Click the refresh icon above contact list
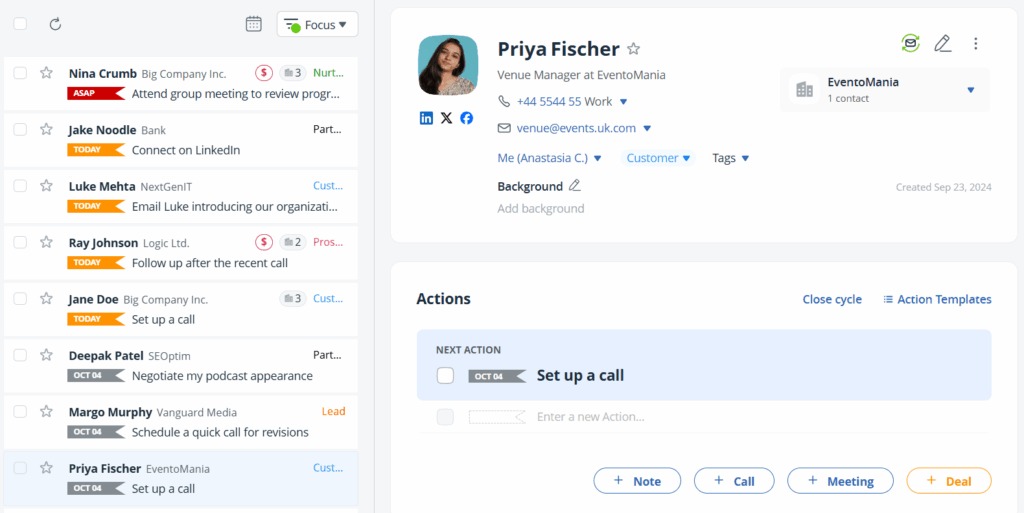1024x513 pixels. tap(55, 24)
